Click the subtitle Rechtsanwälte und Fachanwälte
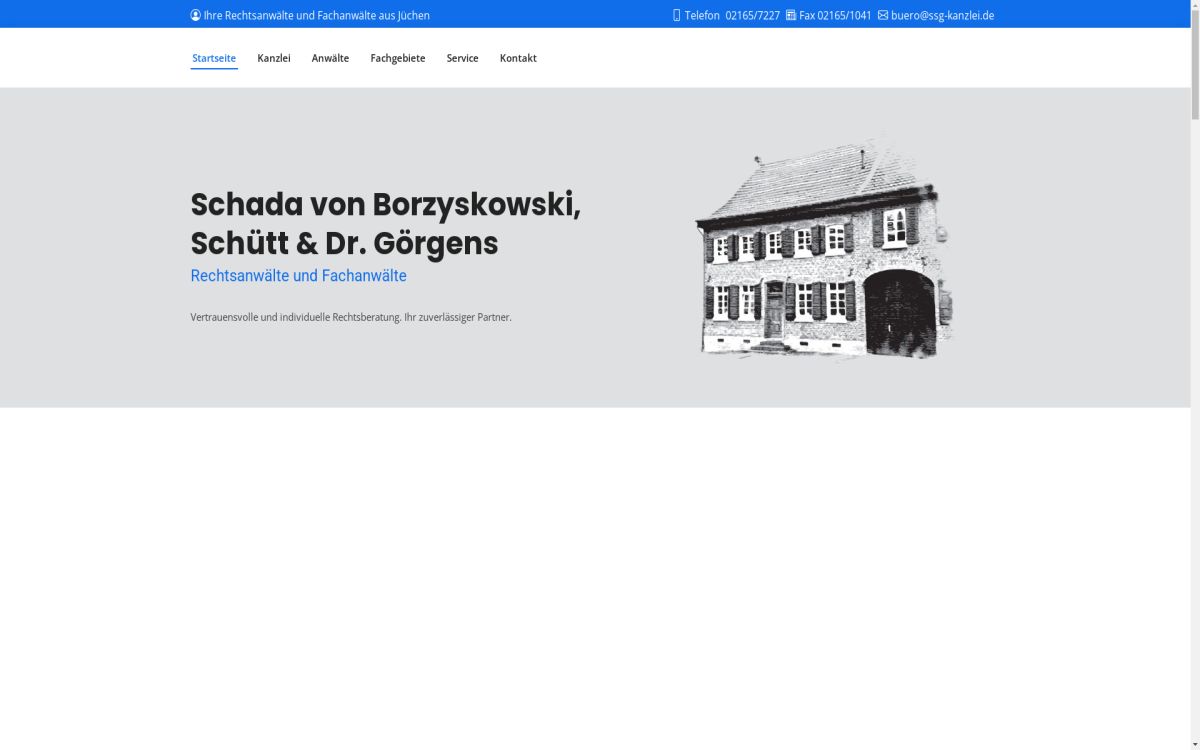 point(298,276)
